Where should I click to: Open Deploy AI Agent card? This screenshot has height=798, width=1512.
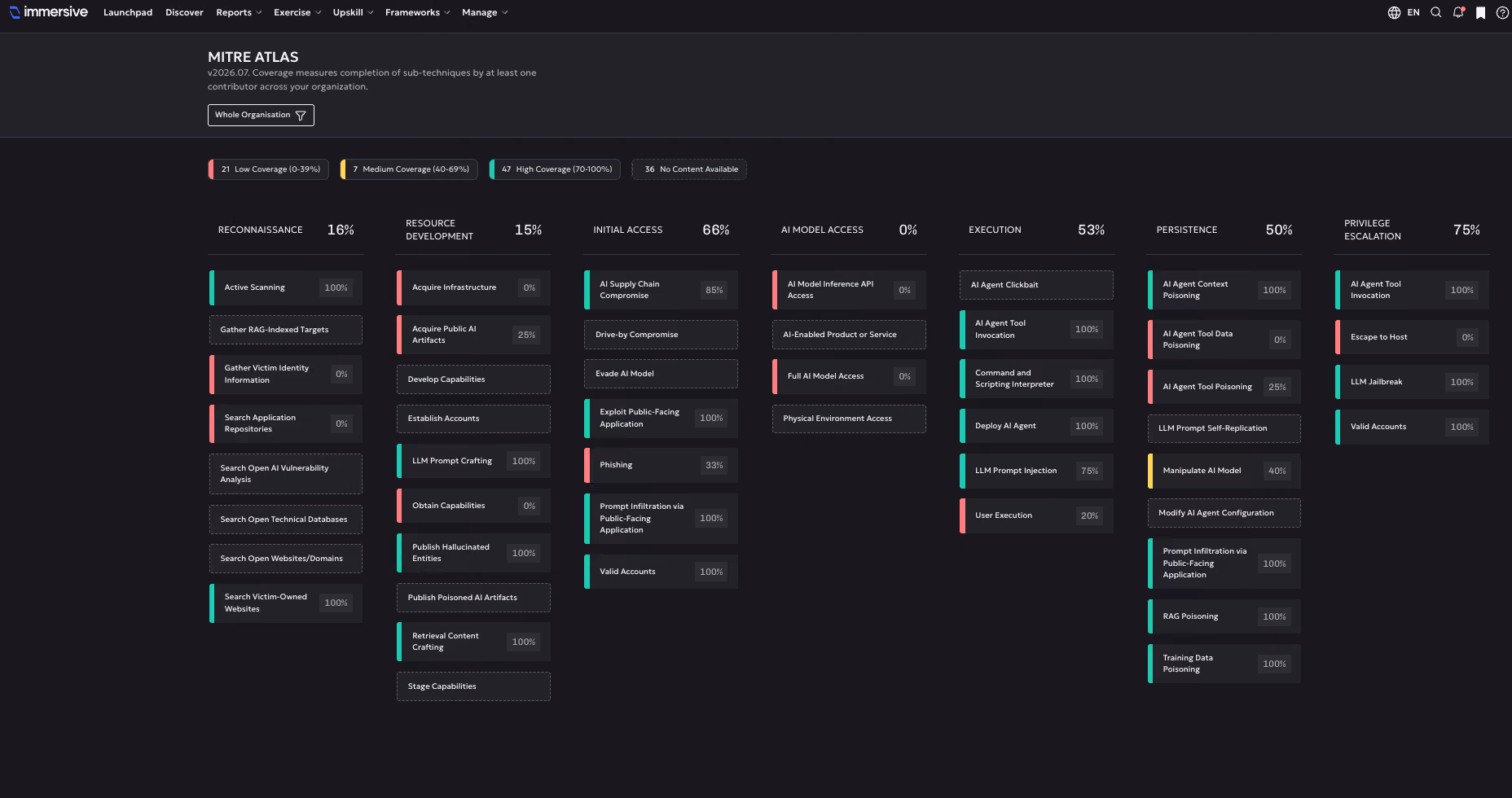pyautogui.click(x=1036, y=426)
